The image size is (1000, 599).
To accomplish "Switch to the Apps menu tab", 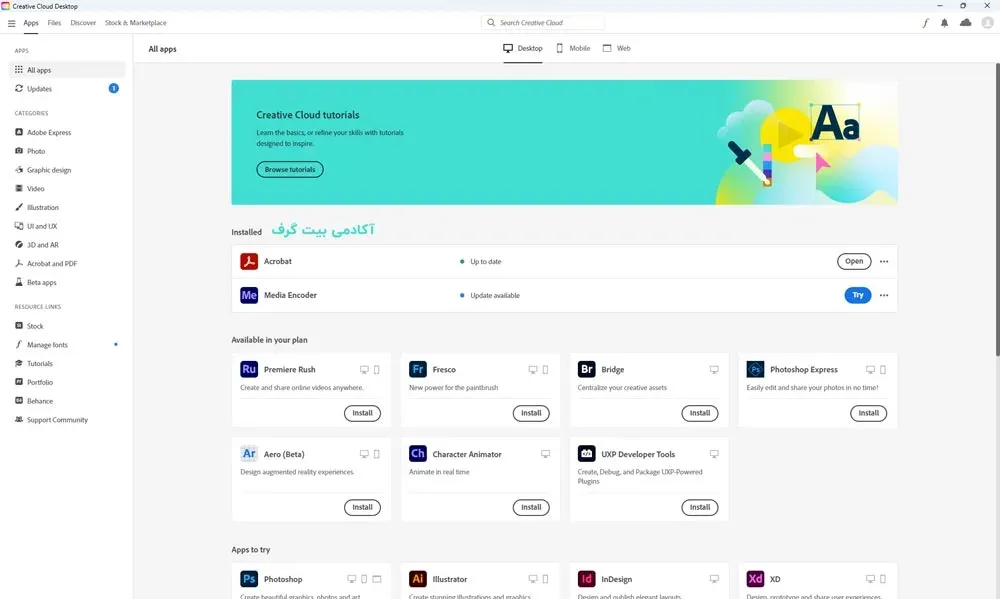I will [x=31, y=23].
